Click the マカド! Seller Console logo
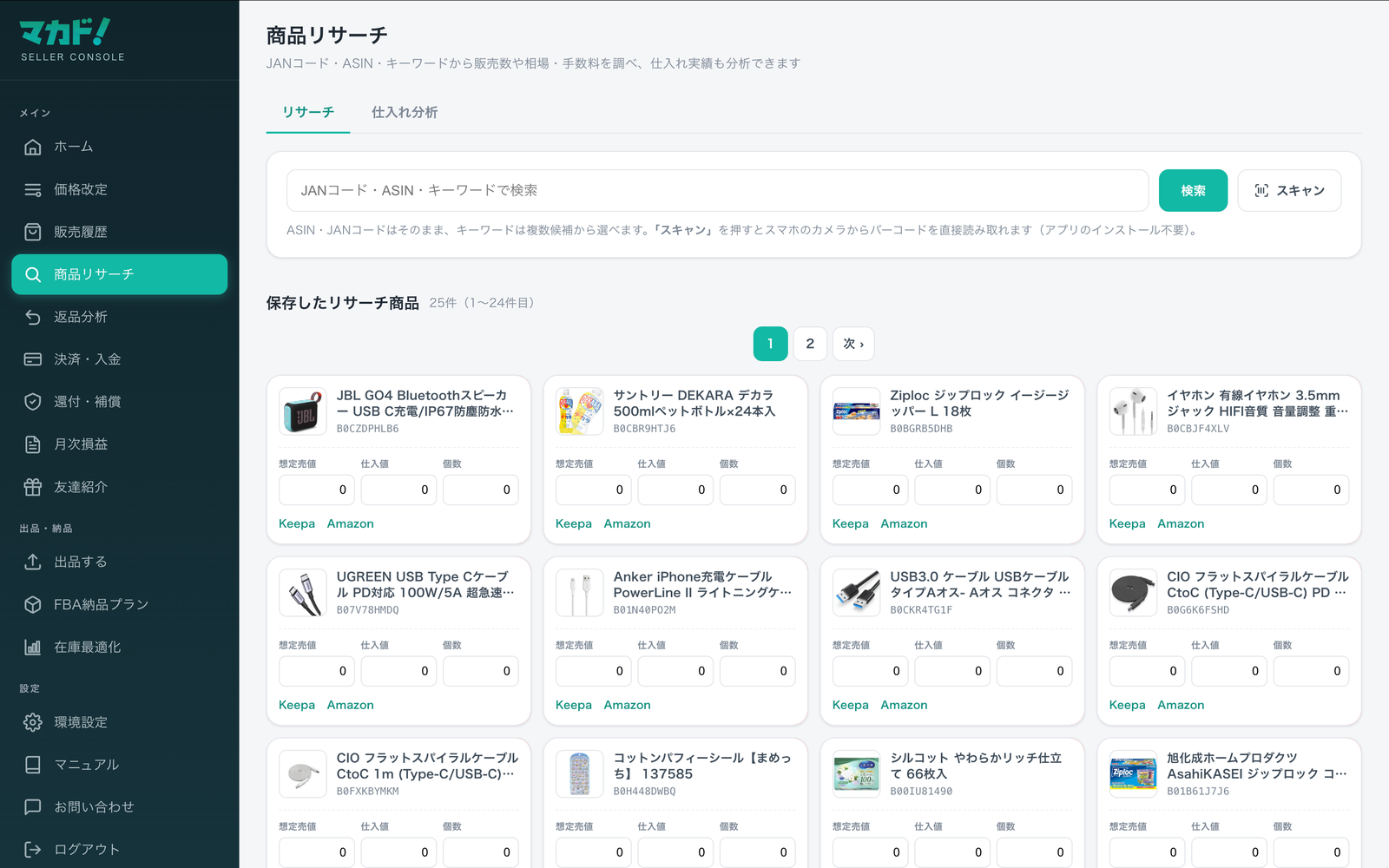1389x868 pixels. point(73,40)
